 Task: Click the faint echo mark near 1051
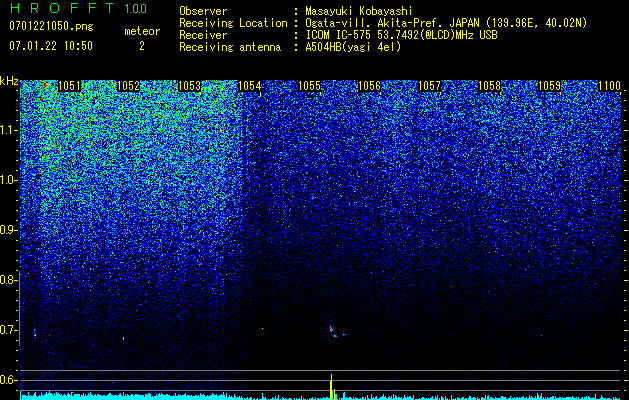coord(35,333)
